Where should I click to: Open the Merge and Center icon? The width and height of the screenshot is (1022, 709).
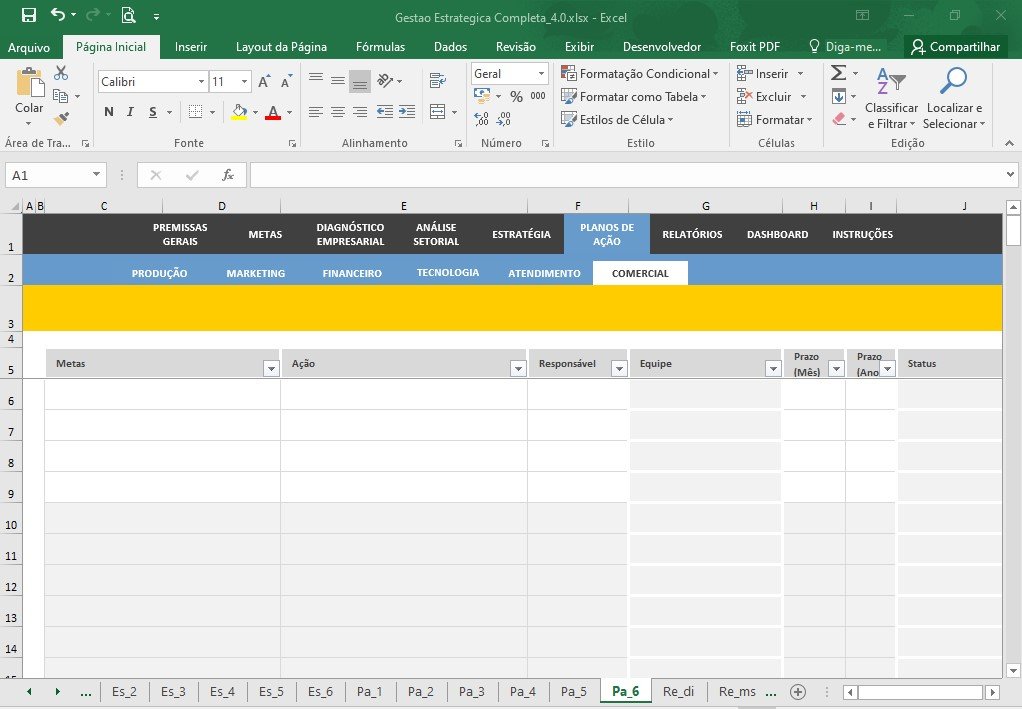coord(437,112)
